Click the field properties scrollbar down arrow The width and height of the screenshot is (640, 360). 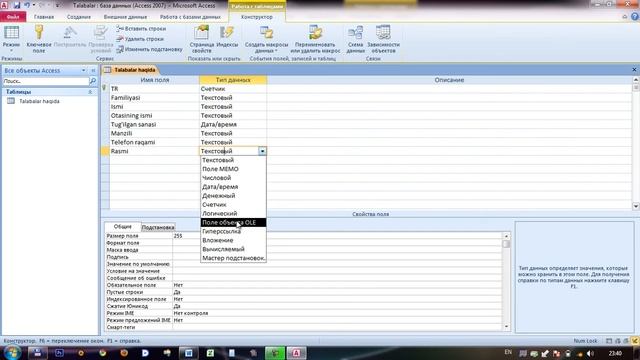pyautogui.click(x=506, y=327)
